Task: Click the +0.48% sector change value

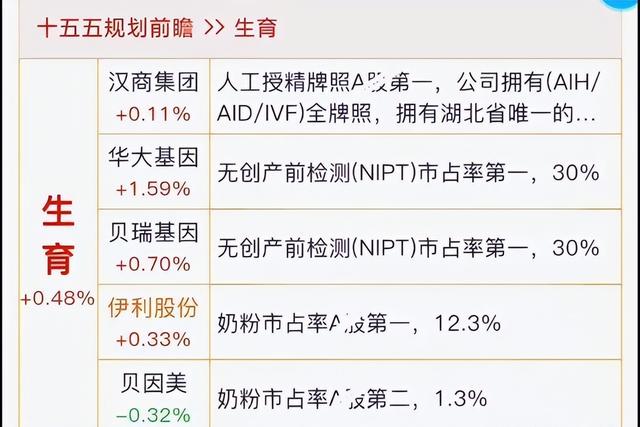Action: pos(57,299)
